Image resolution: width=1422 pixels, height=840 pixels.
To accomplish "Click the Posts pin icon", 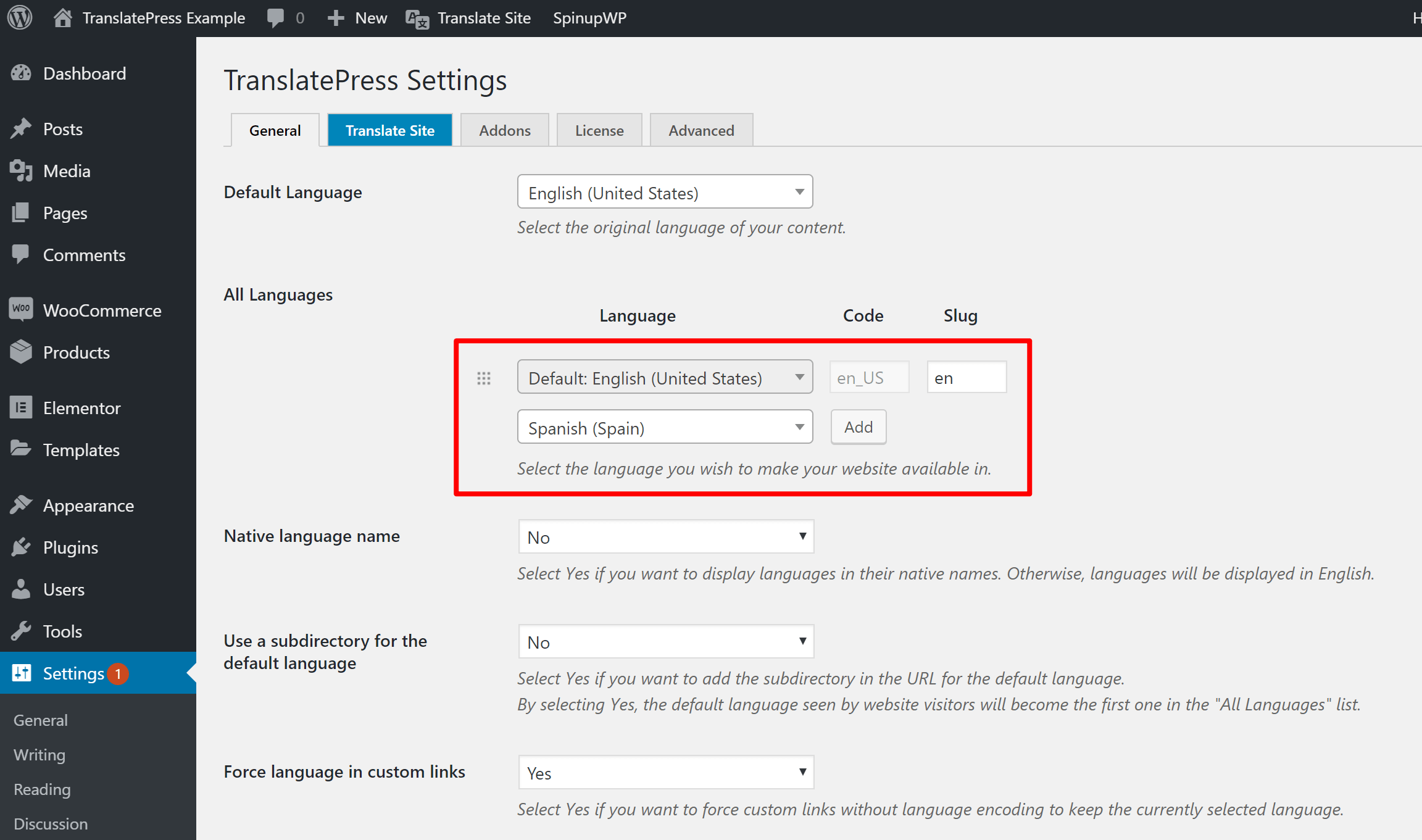I will pyautogui.click(x=21, y=128).
